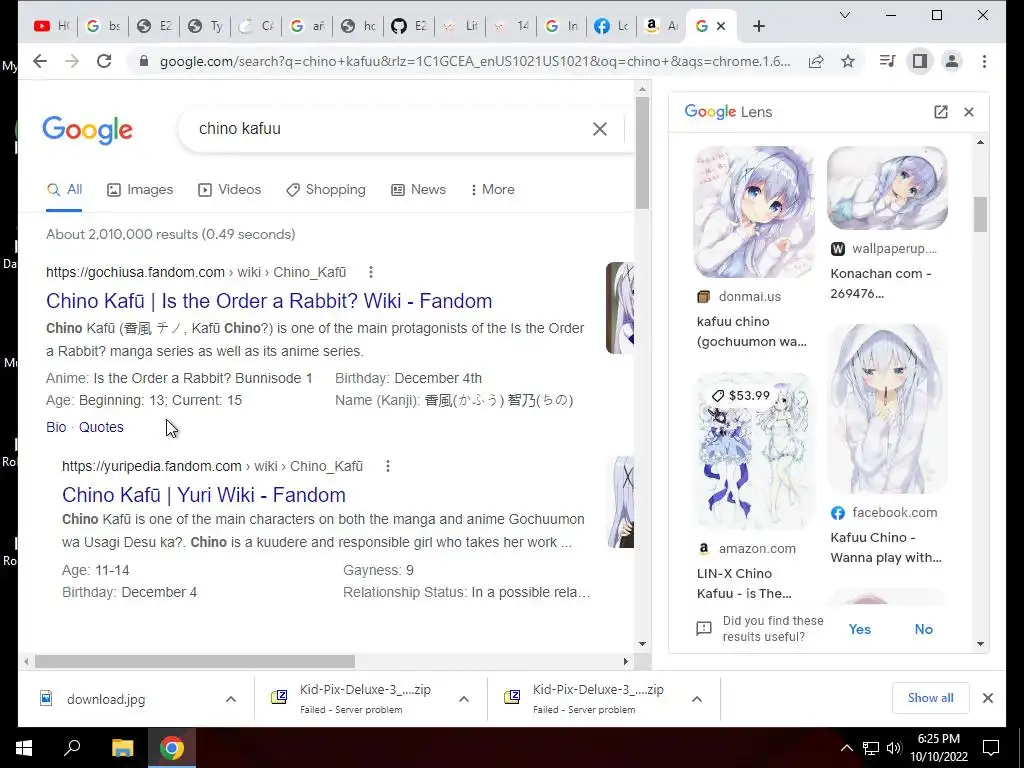
Task: Open options for gochiusa.fandom.com result
Action: 371,272
